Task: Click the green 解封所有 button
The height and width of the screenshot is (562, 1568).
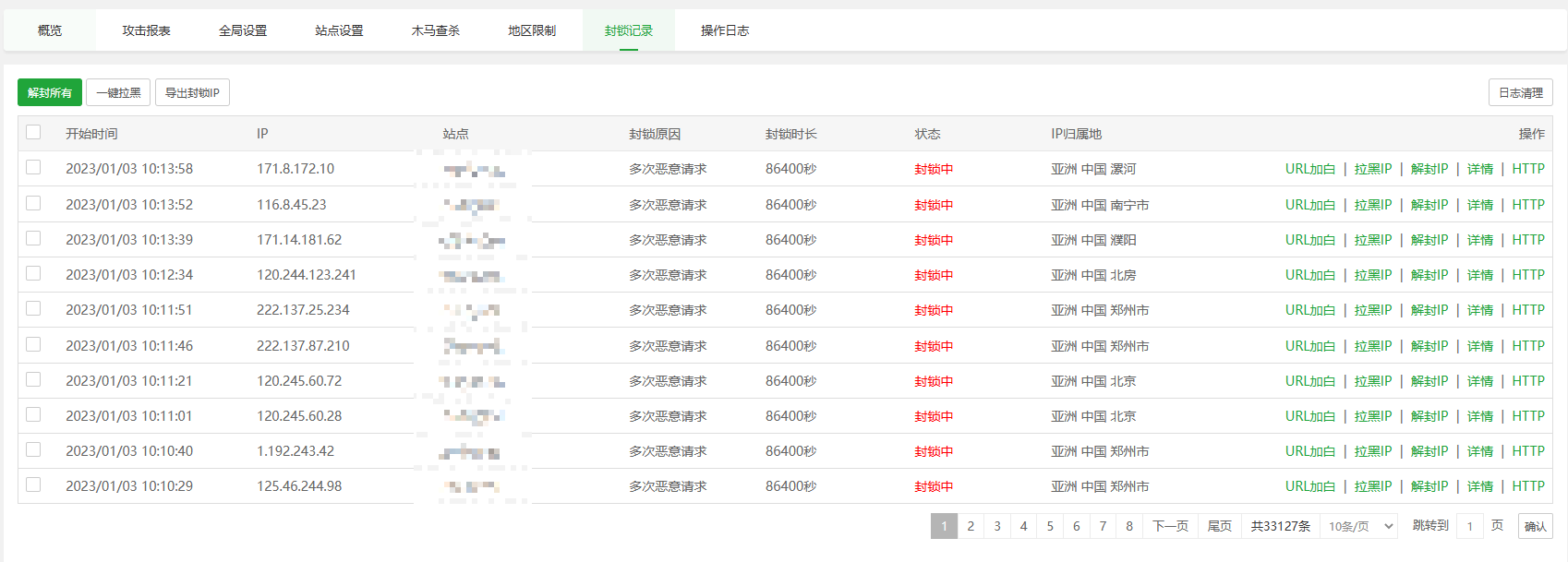Action: (x=50, y=92)
